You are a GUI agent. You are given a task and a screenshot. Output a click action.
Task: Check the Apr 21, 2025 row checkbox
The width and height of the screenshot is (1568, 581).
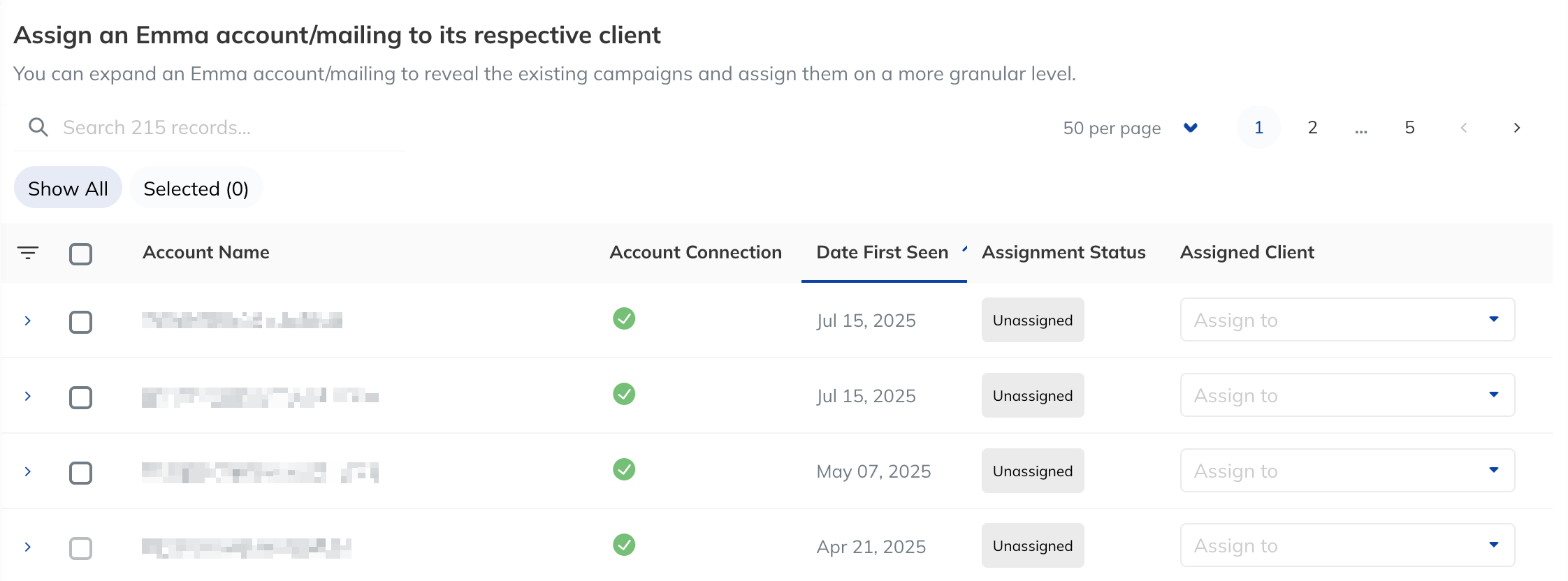coord(81,548)
